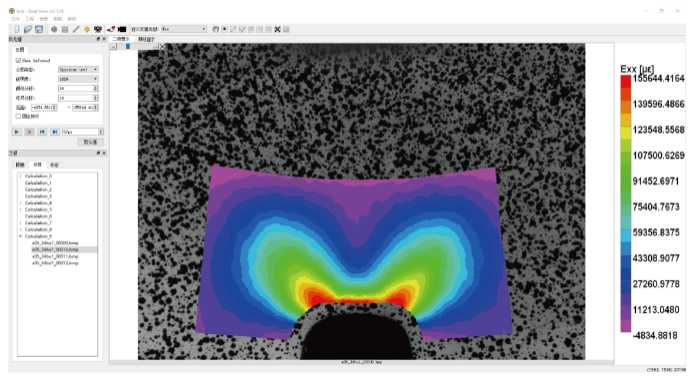Open the Spectrum colormap type dropdown
Image resolution: width=696 pixels, height=377 pixels.
point(78,70)
